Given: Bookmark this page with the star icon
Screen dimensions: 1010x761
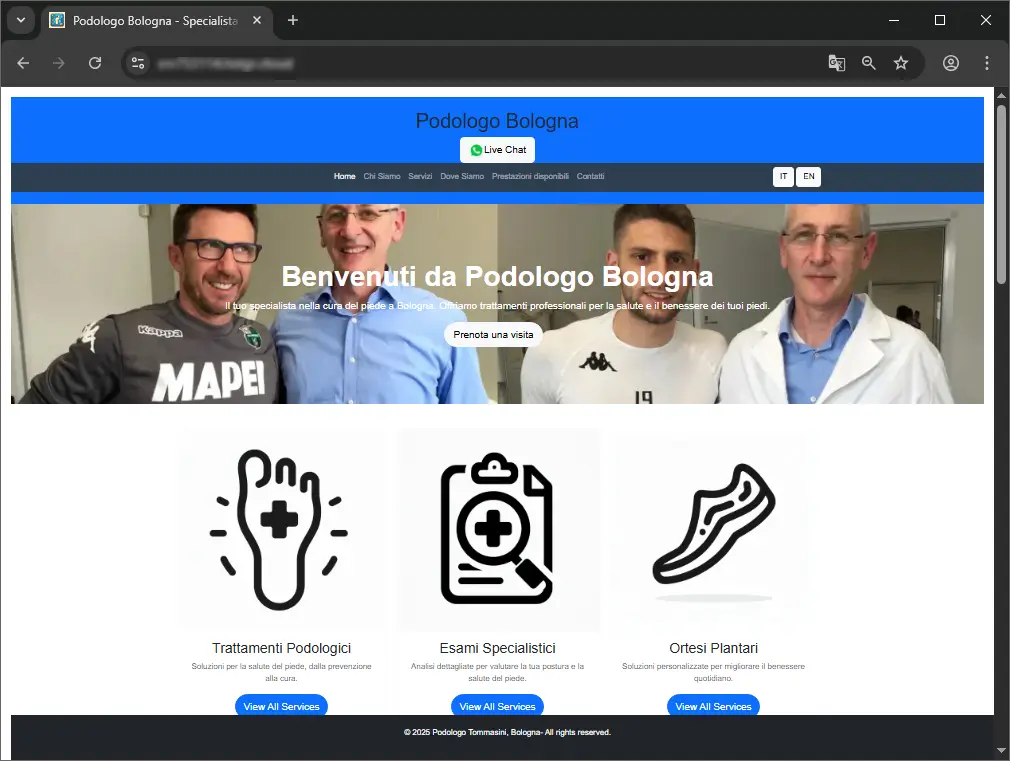Looking at the screenshot, I should [x=901, y=63].
